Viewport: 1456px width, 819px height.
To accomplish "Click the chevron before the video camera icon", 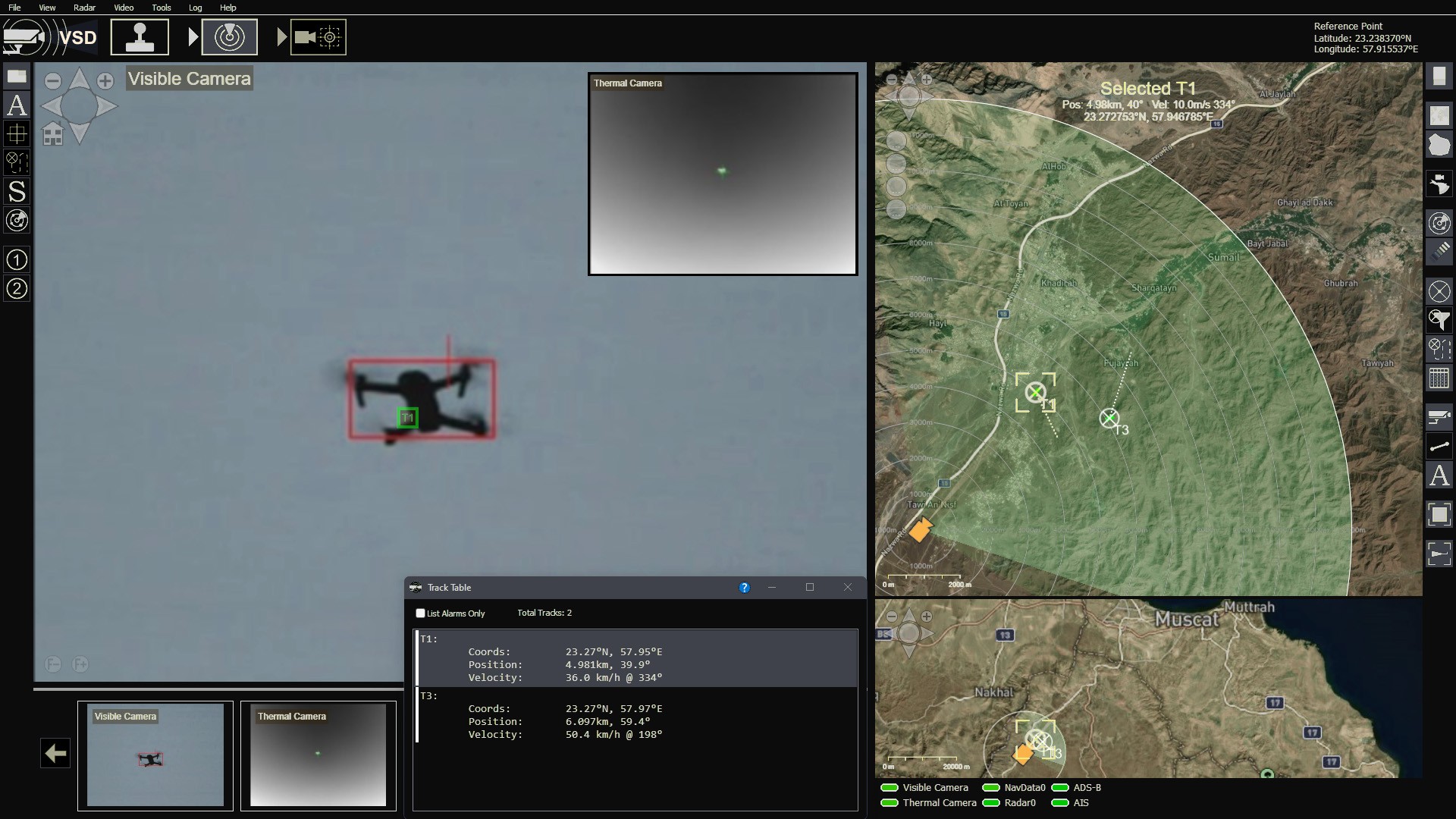I will (x=282, y=36).
